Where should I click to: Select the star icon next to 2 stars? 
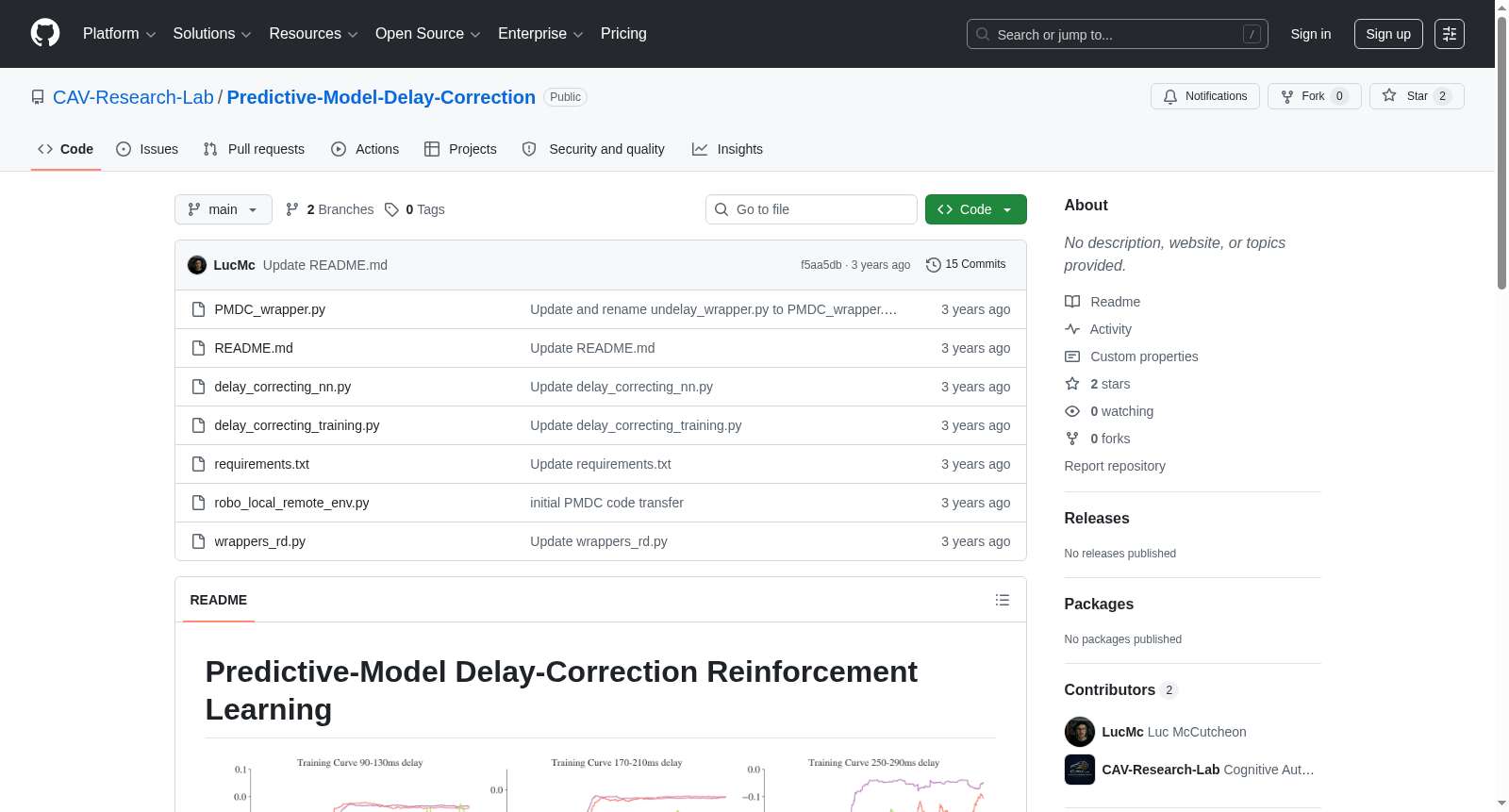pos(1072,384)
